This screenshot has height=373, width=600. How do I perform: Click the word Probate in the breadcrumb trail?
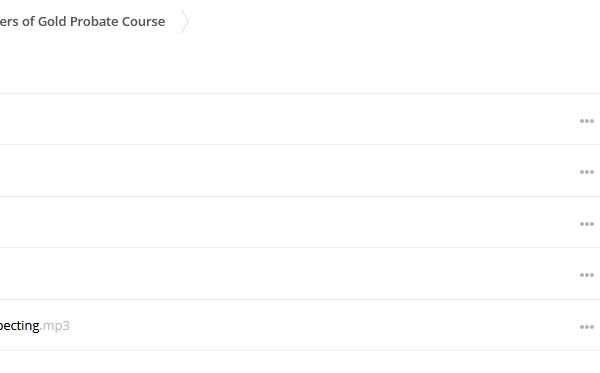coord(94,21)
